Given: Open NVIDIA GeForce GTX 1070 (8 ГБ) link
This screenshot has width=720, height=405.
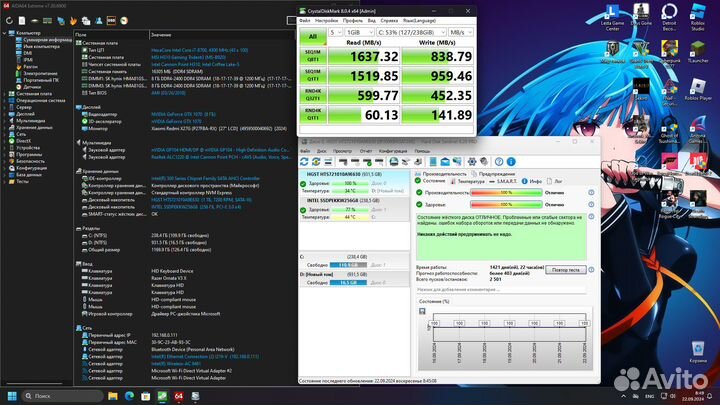Looking at the screenshot, I should tap(183, 114).
